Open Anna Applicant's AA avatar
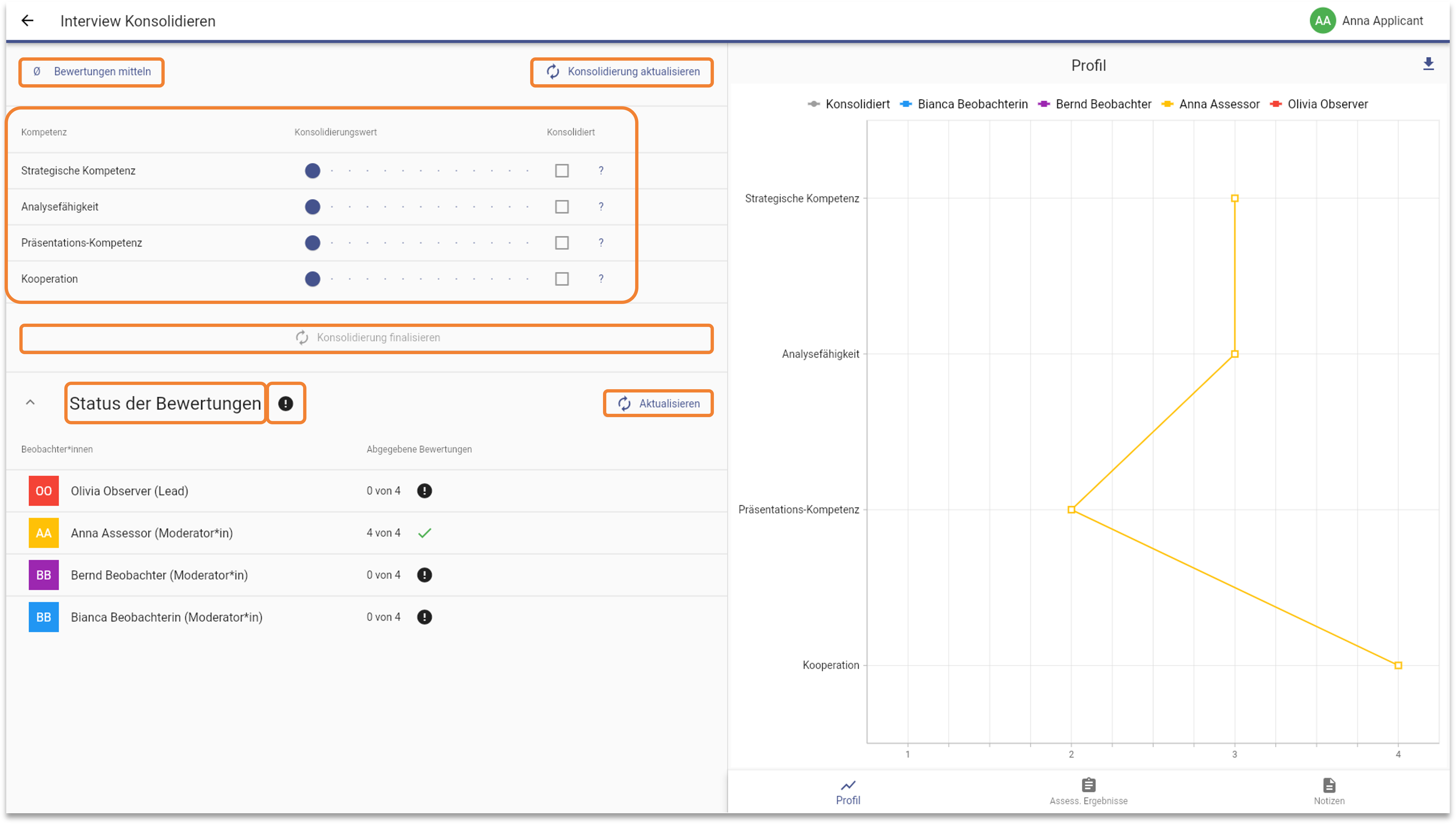1456x824 pixels. tap(1322, 21)
